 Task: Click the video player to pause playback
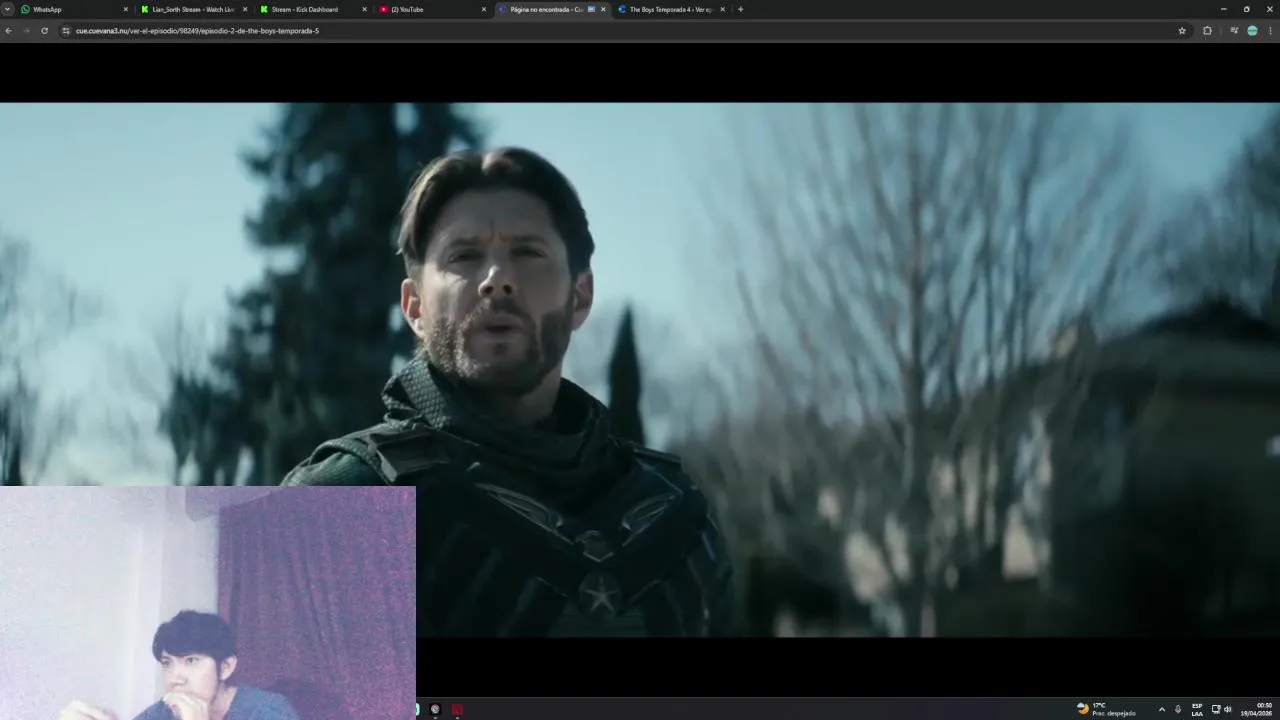[640, 370]
